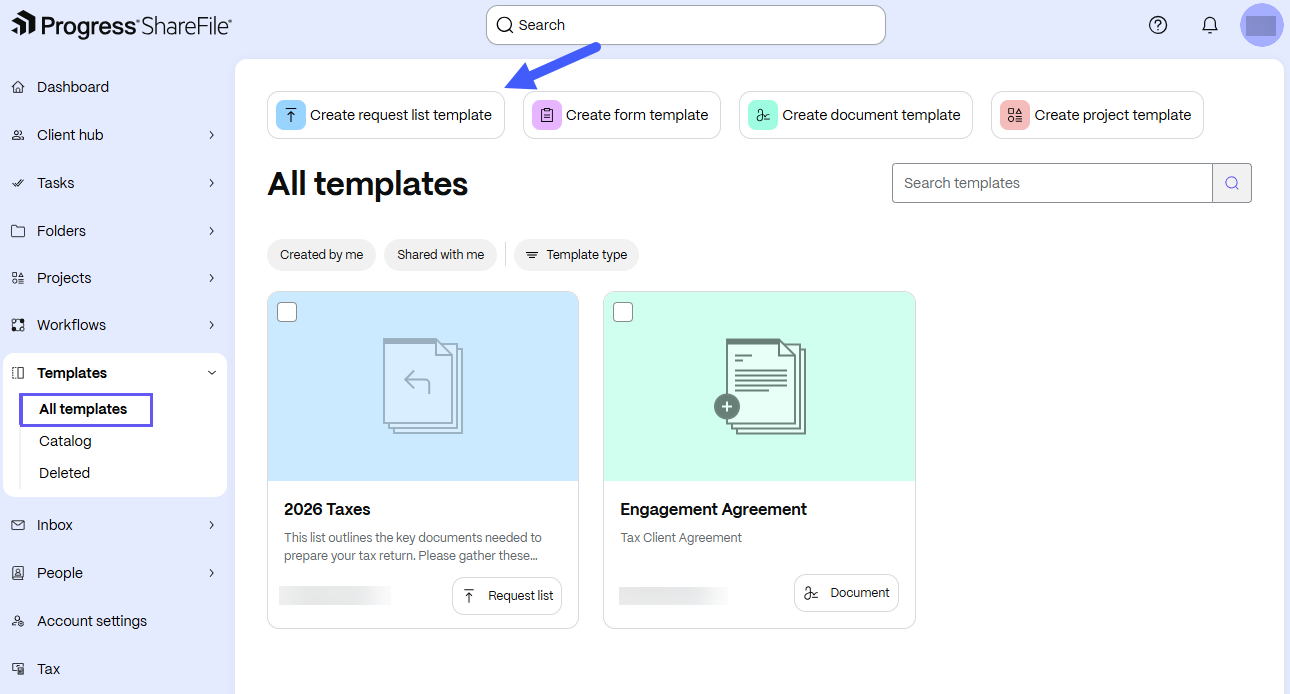Screen dimensions: 1290x694
Task: Click the Workflows sidebar icon
Action: tap(18, 325)
